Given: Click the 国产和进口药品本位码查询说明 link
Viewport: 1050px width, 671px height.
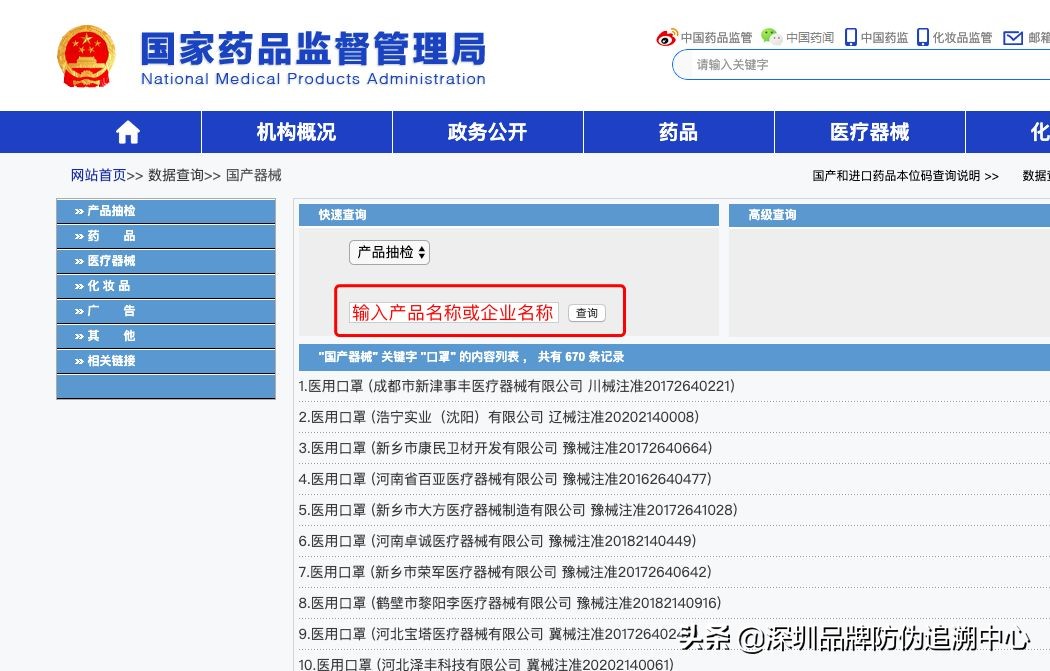Looking at the screenshot, I should pos(896,175).
